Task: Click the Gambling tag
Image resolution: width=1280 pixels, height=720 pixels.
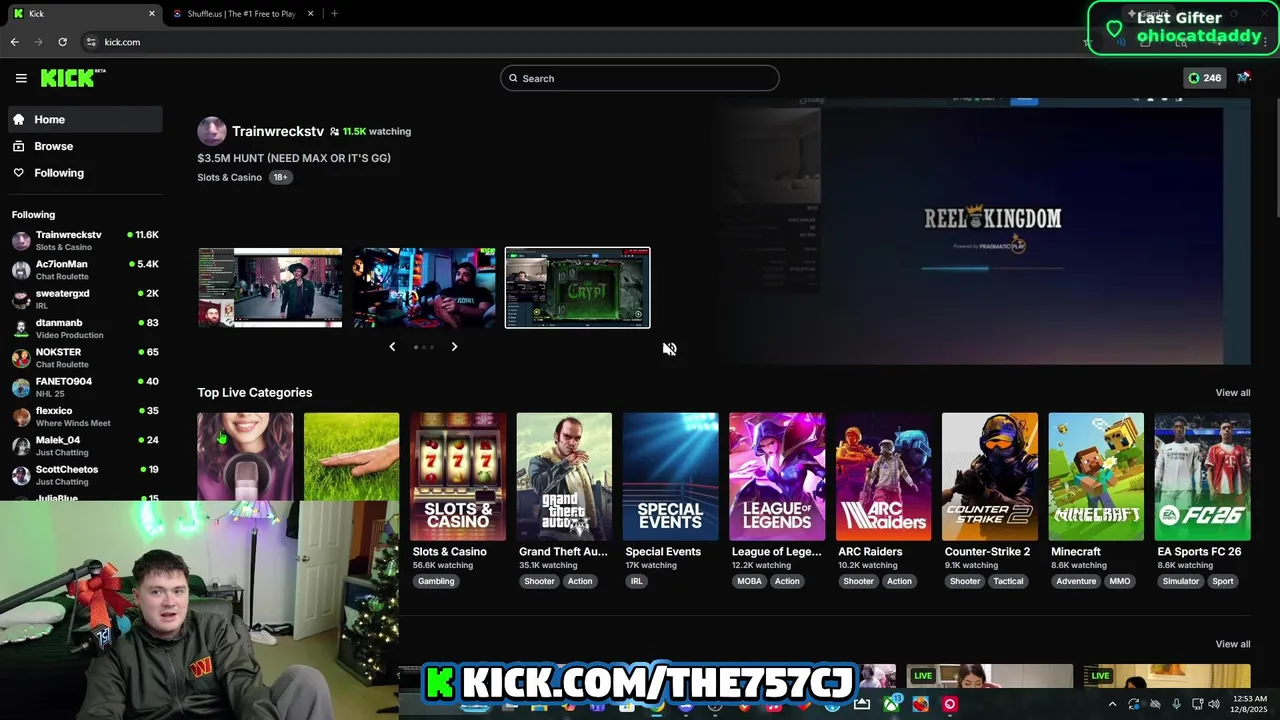Action: pyautogui.click(x=436, y=581)
